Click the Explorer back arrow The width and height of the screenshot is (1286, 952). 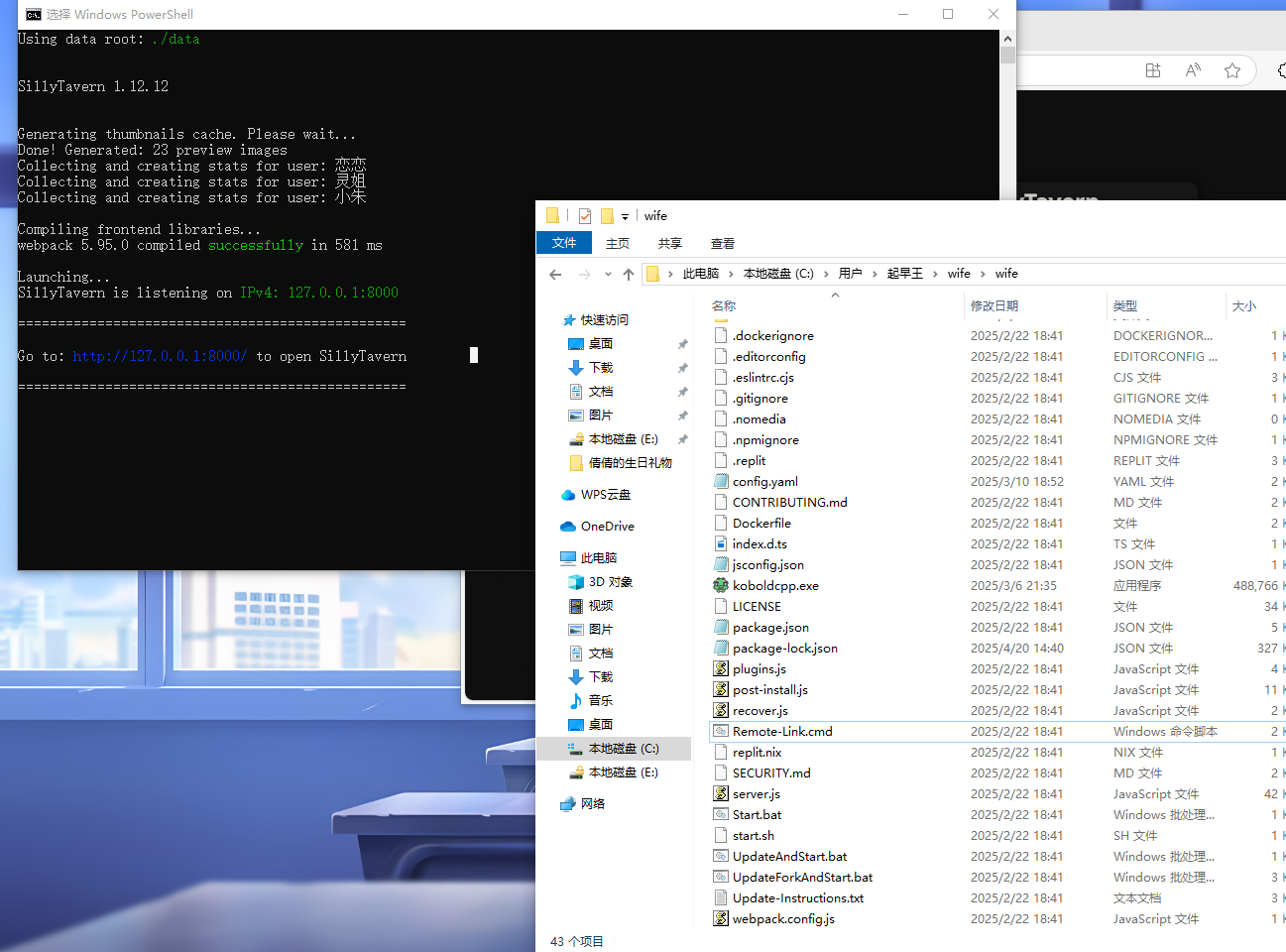[x=555, y=274]
